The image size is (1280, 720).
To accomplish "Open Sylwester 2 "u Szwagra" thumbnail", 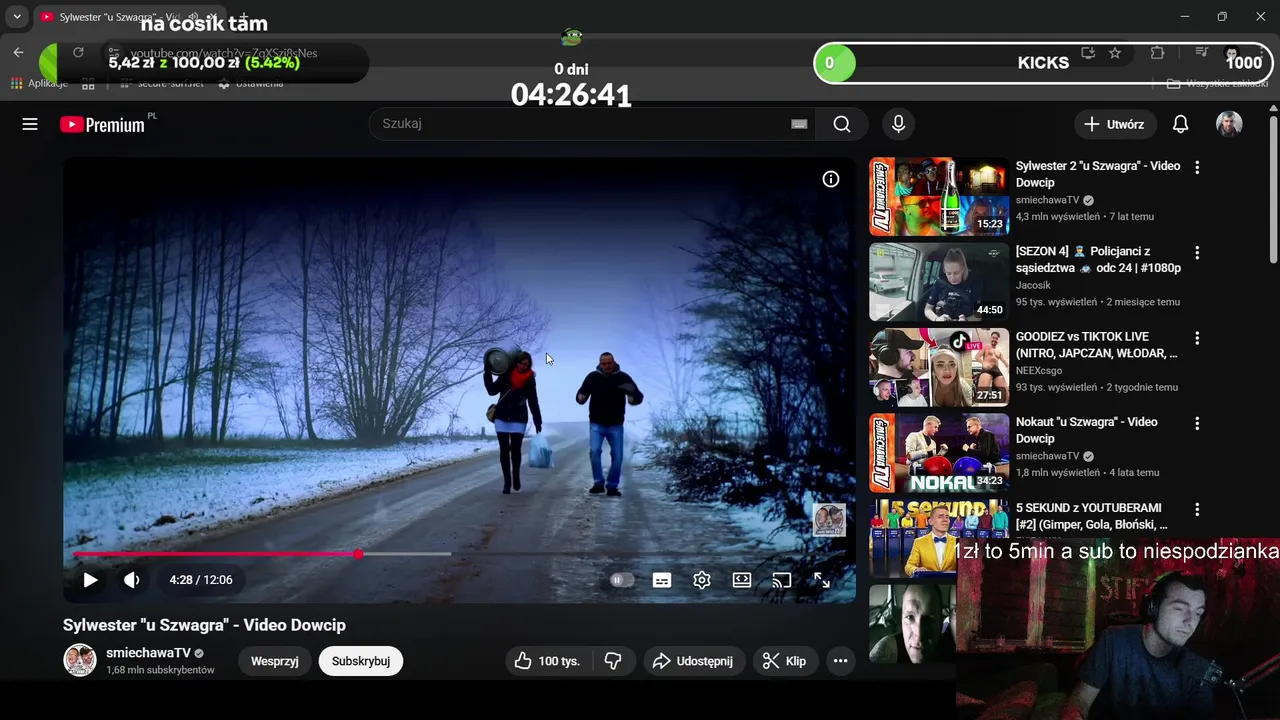I will (939, 196).
